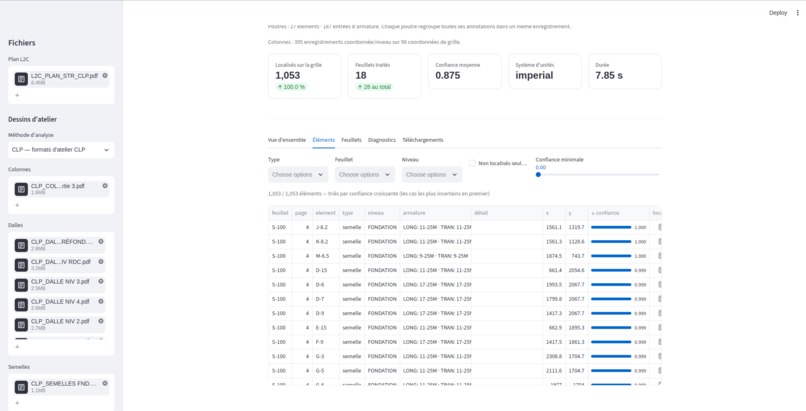Screen dimensions: 806x411
Task: Open the Méthode d'analyse dropdown
Action: (x=61, y=150)
